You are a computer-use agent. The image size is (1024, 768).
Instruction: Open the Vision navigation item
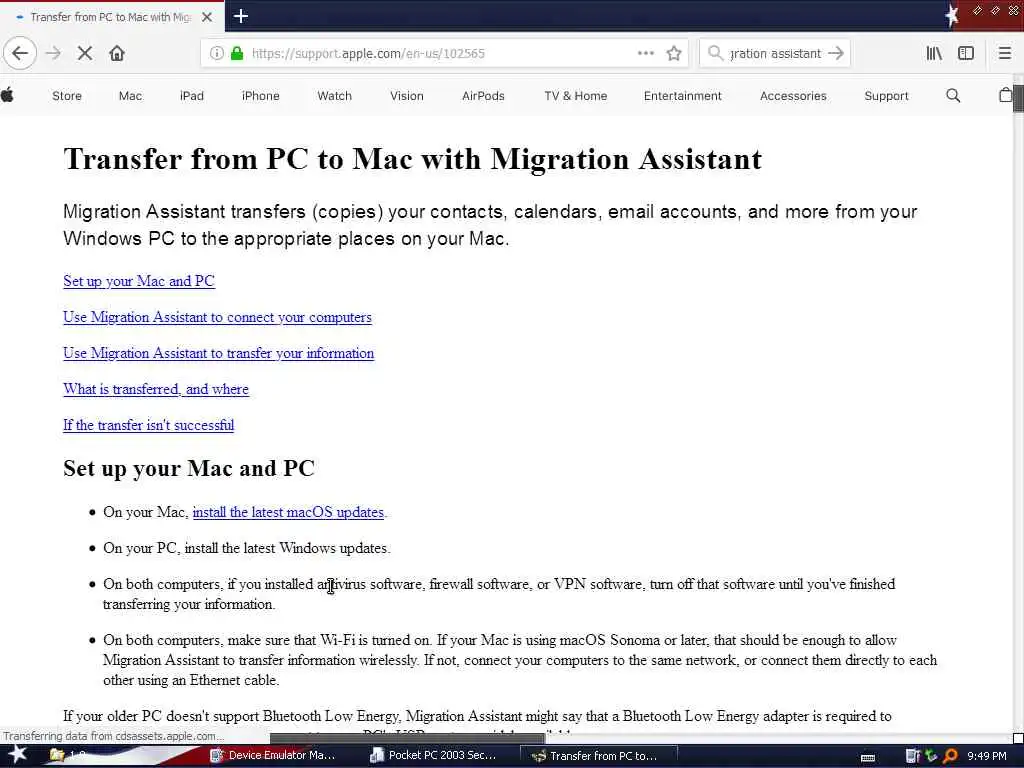407,96
